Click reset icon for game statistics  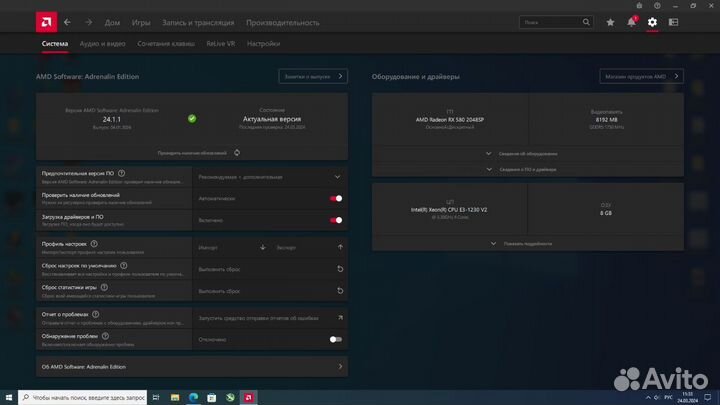point(340,290)
